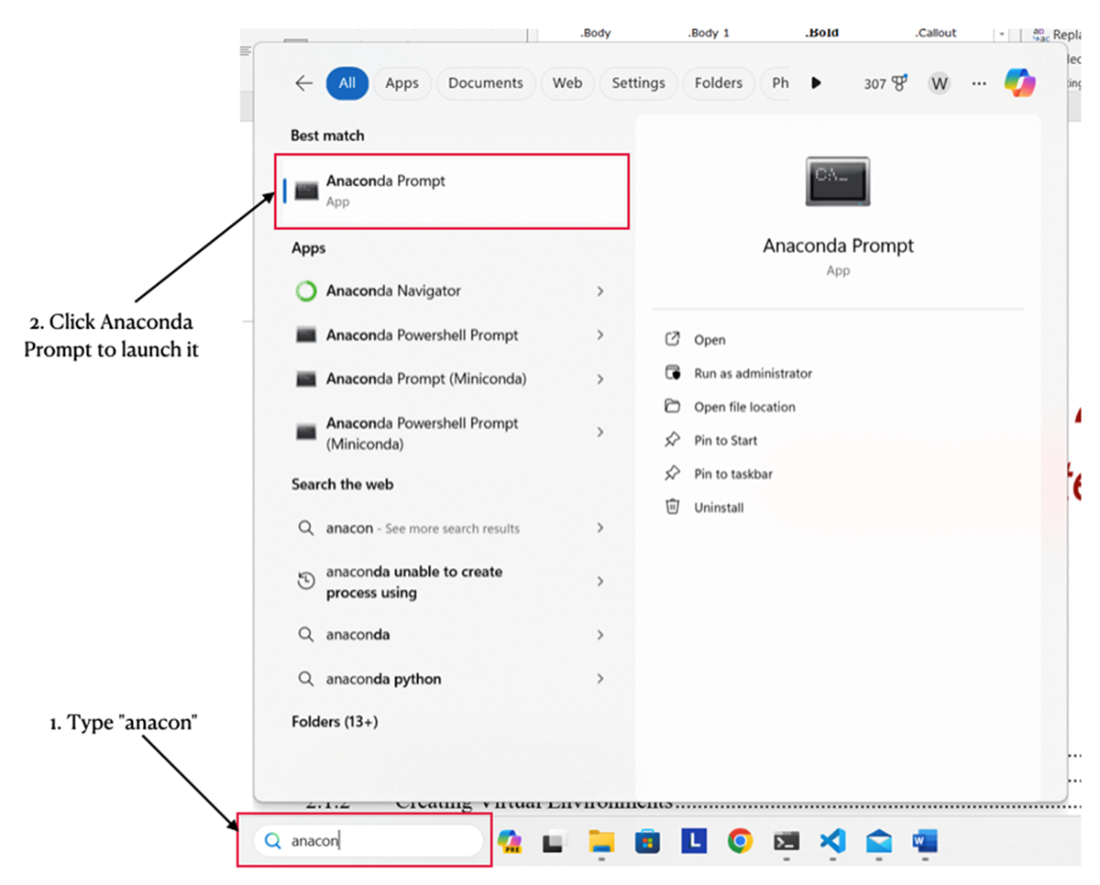Expand Anaconda Navigator options chevron

point(600,291)
